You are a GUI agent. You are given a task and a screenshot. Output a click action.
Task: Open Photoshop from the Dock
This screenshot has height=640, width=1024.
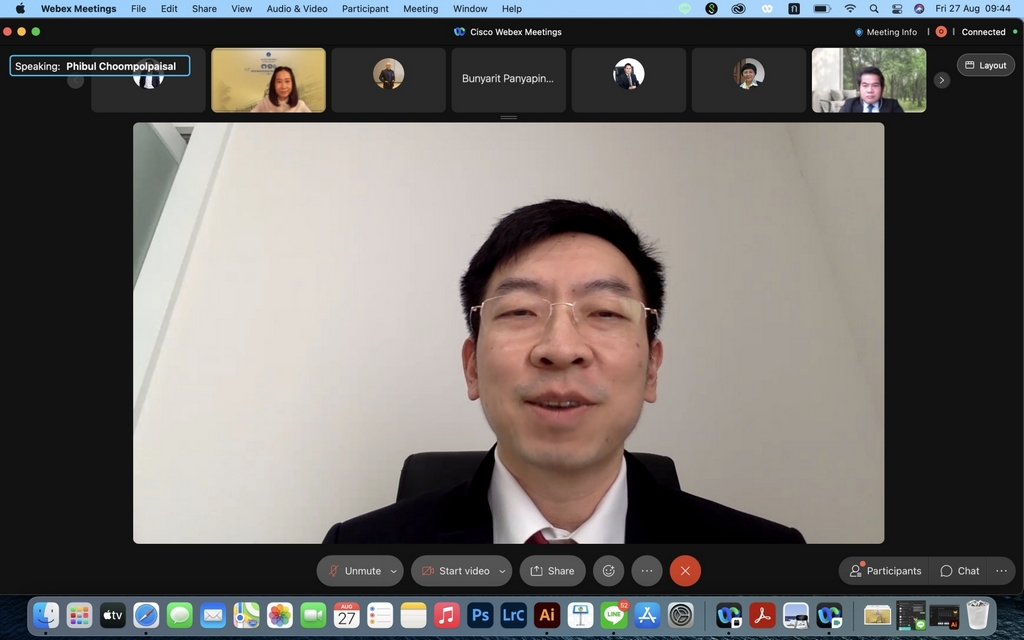click(480, 616)
